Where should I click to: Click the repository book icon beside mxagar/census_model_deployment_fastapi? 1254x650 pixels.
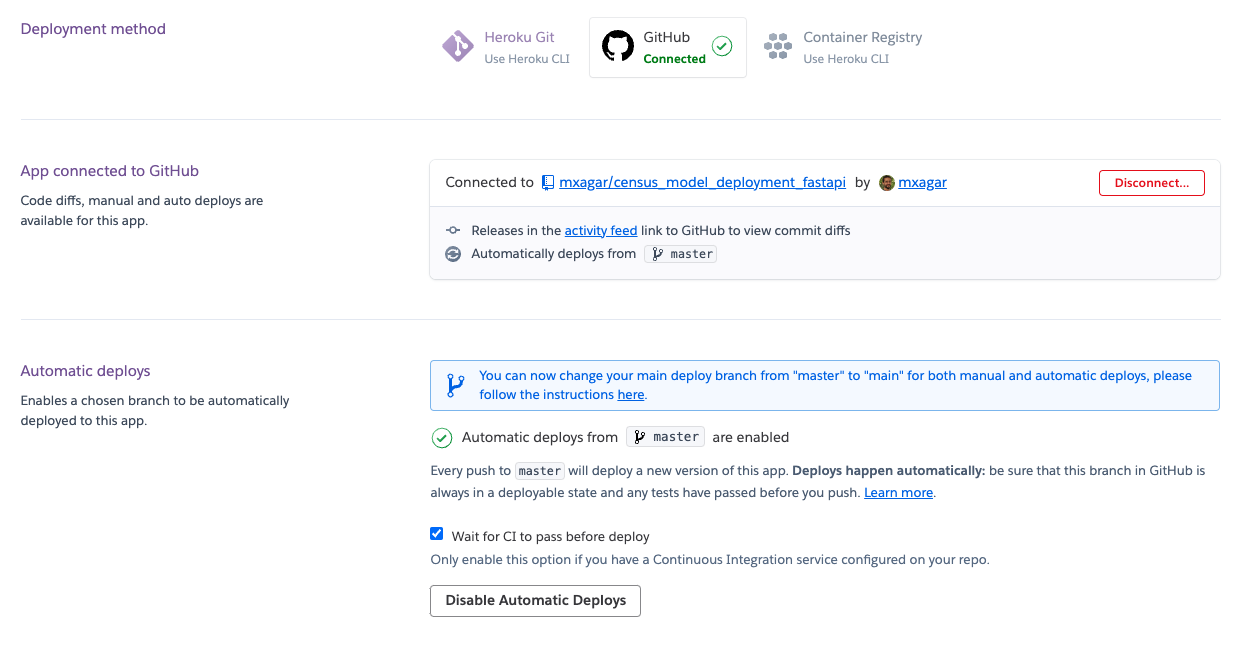548,182
